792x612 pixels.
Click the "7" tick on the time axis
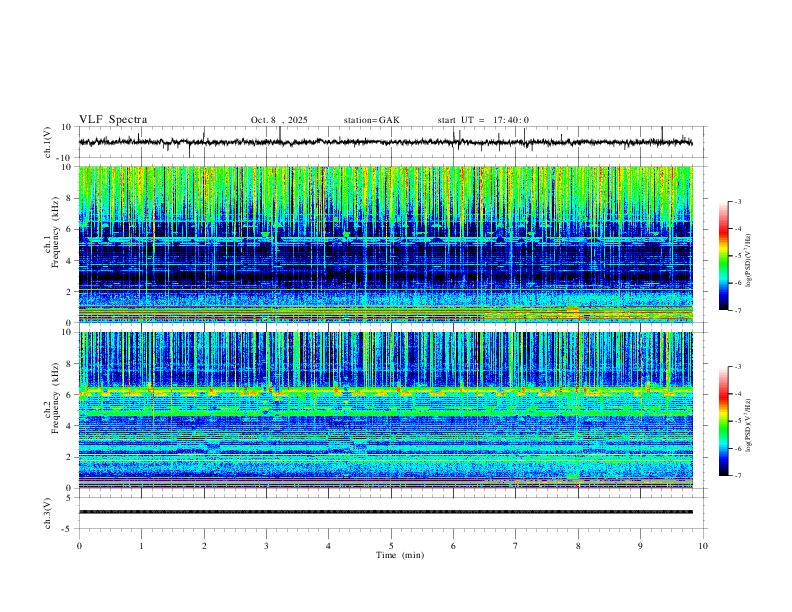[516, 546]
